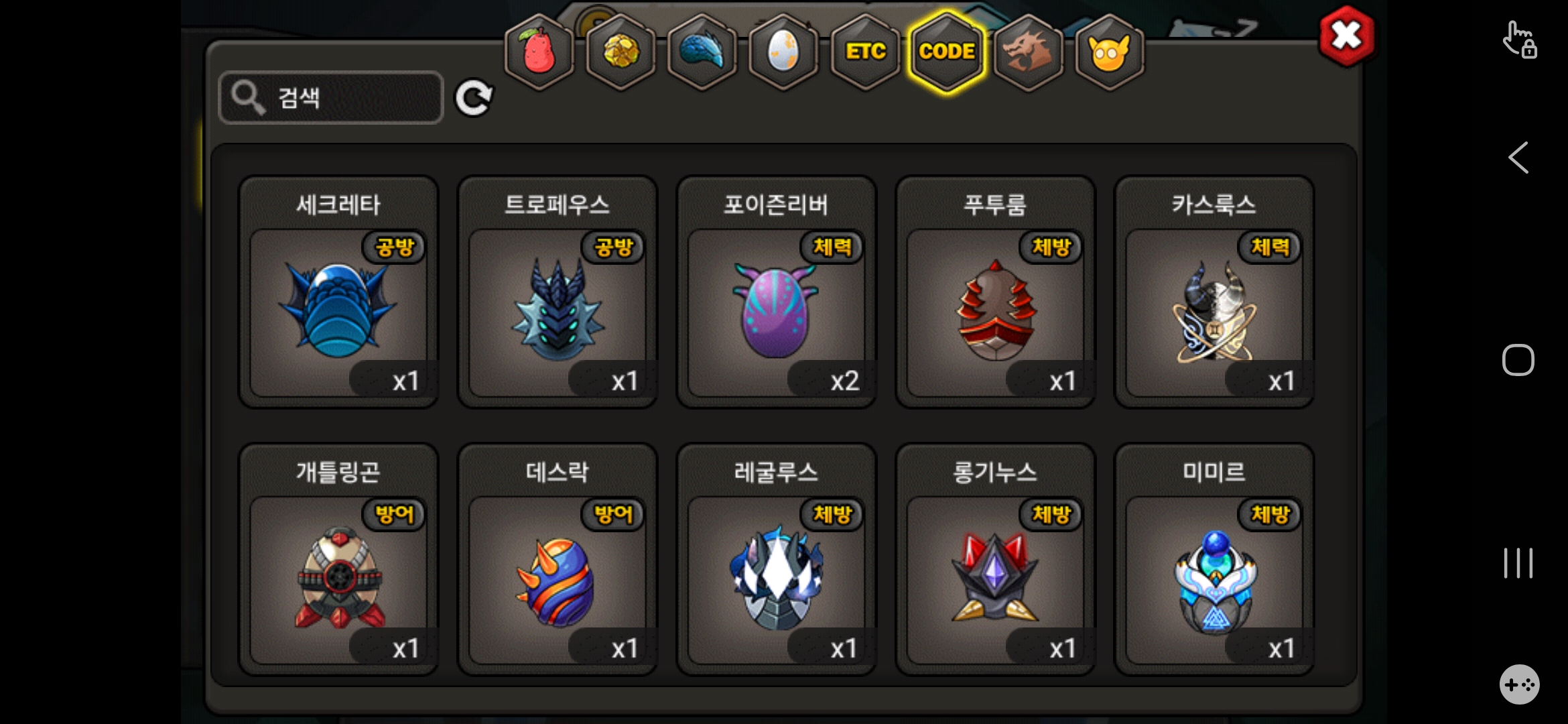Select the blue dragon head tab
This screenshot has width=1568, height=724.
coord(702,52)
